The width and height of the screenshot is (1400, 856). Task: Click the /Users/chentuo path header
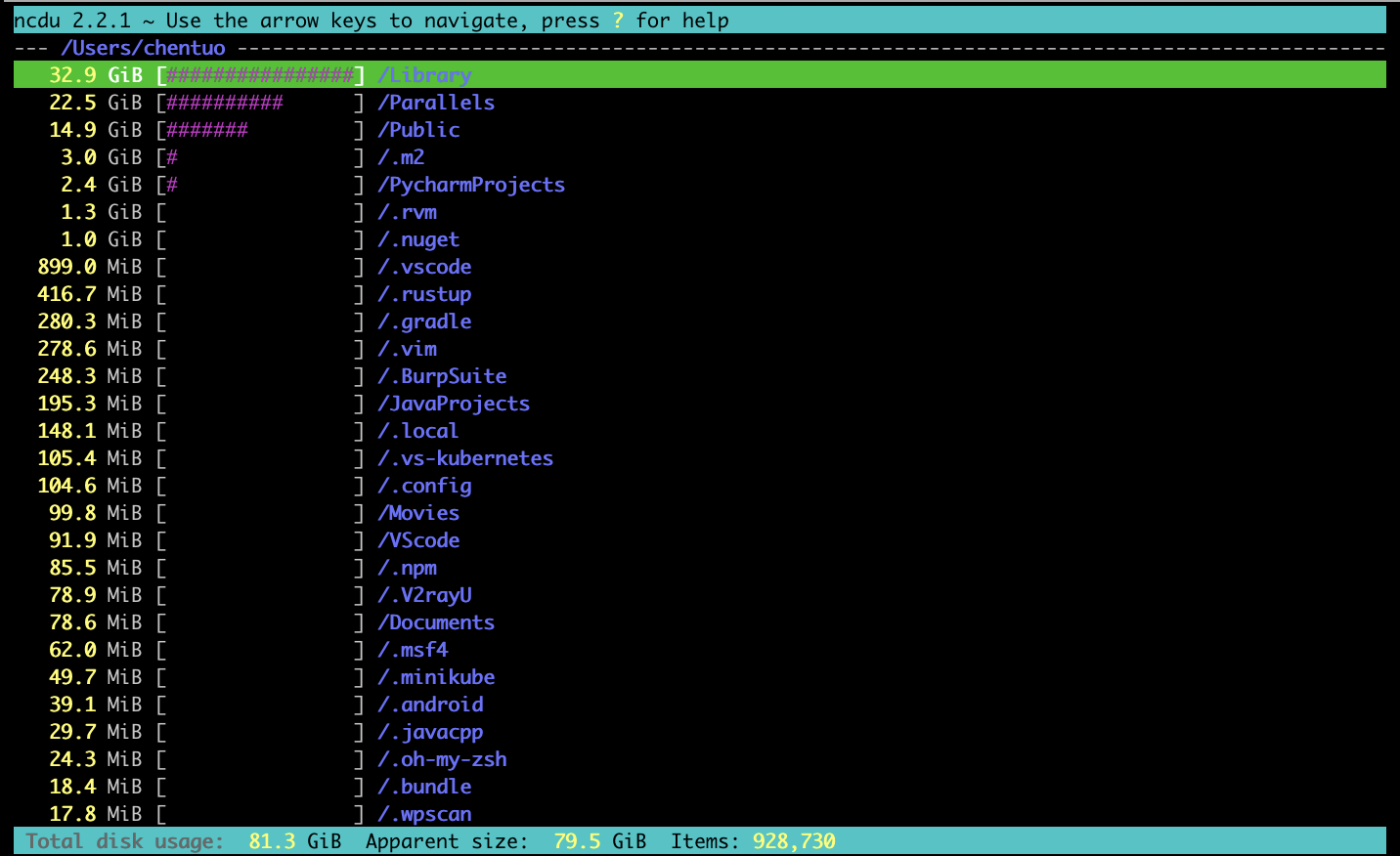pyautogui.click(x=143, y=48)
